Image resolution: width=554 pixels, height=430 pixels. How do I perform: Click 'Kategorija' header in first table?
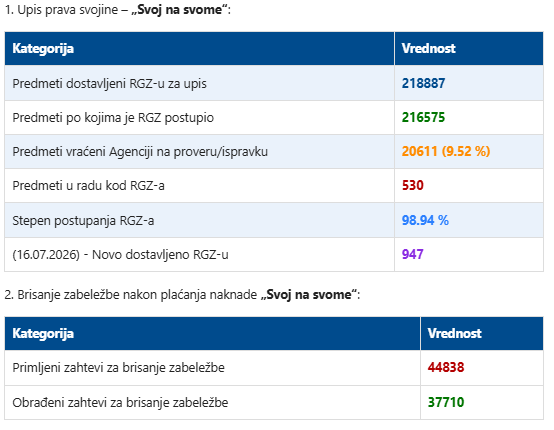tap(43, 48)
